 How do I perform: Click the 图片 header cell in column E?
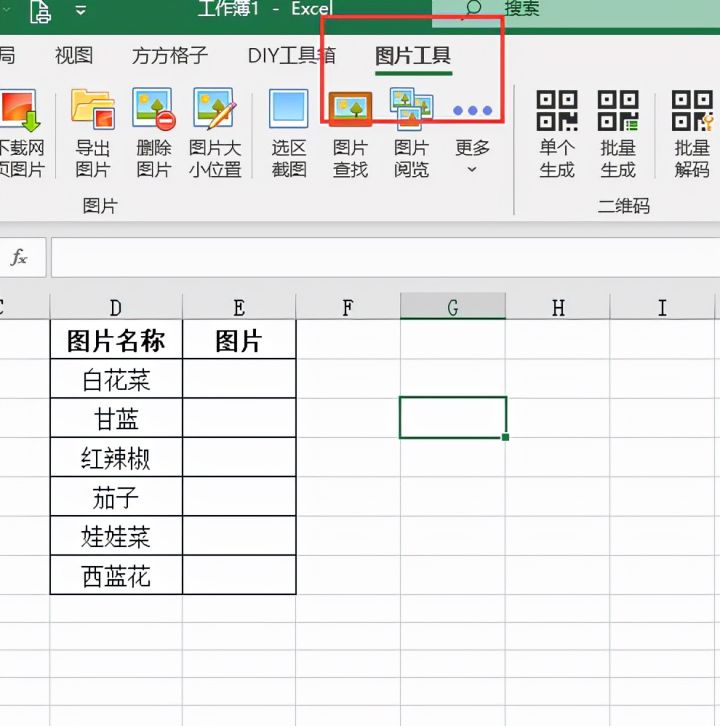pos(239,339)
